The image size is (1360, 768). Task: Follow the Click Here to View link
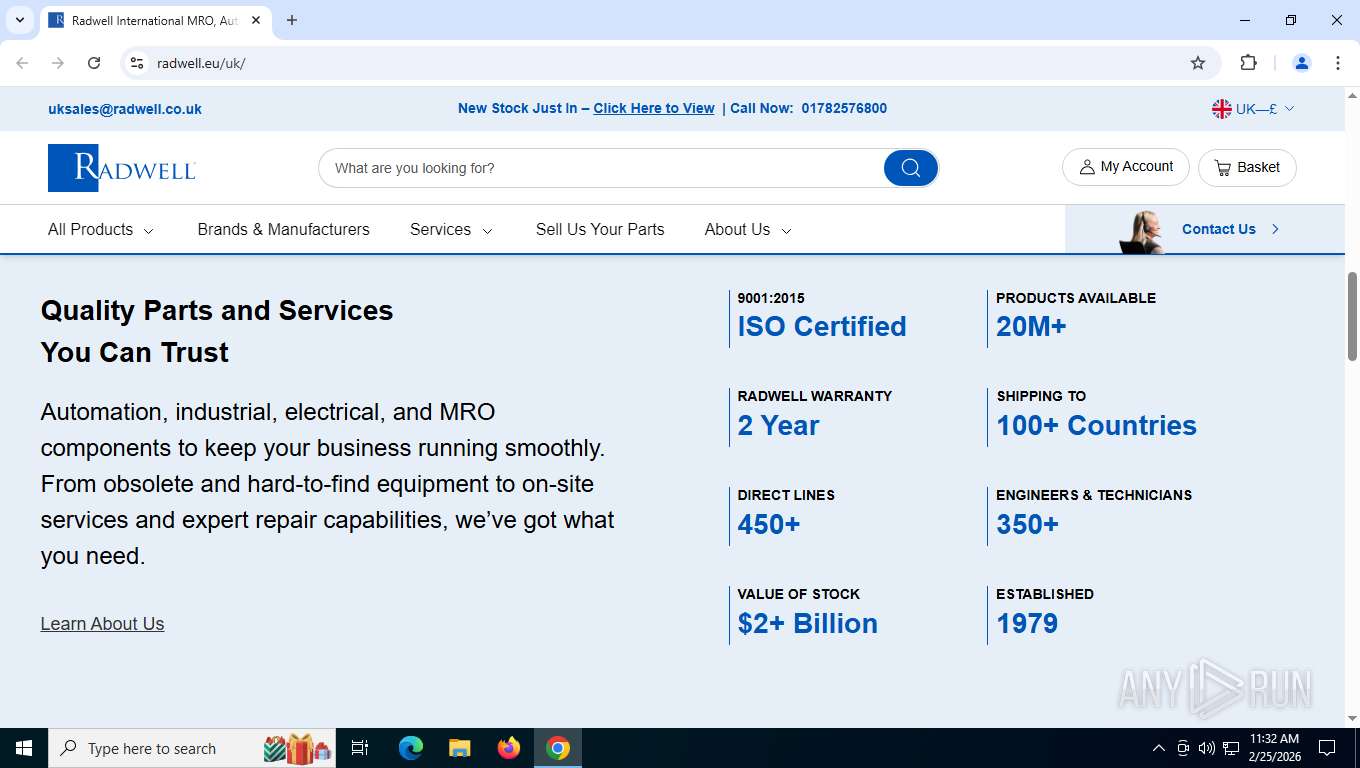tap(654, 108)
